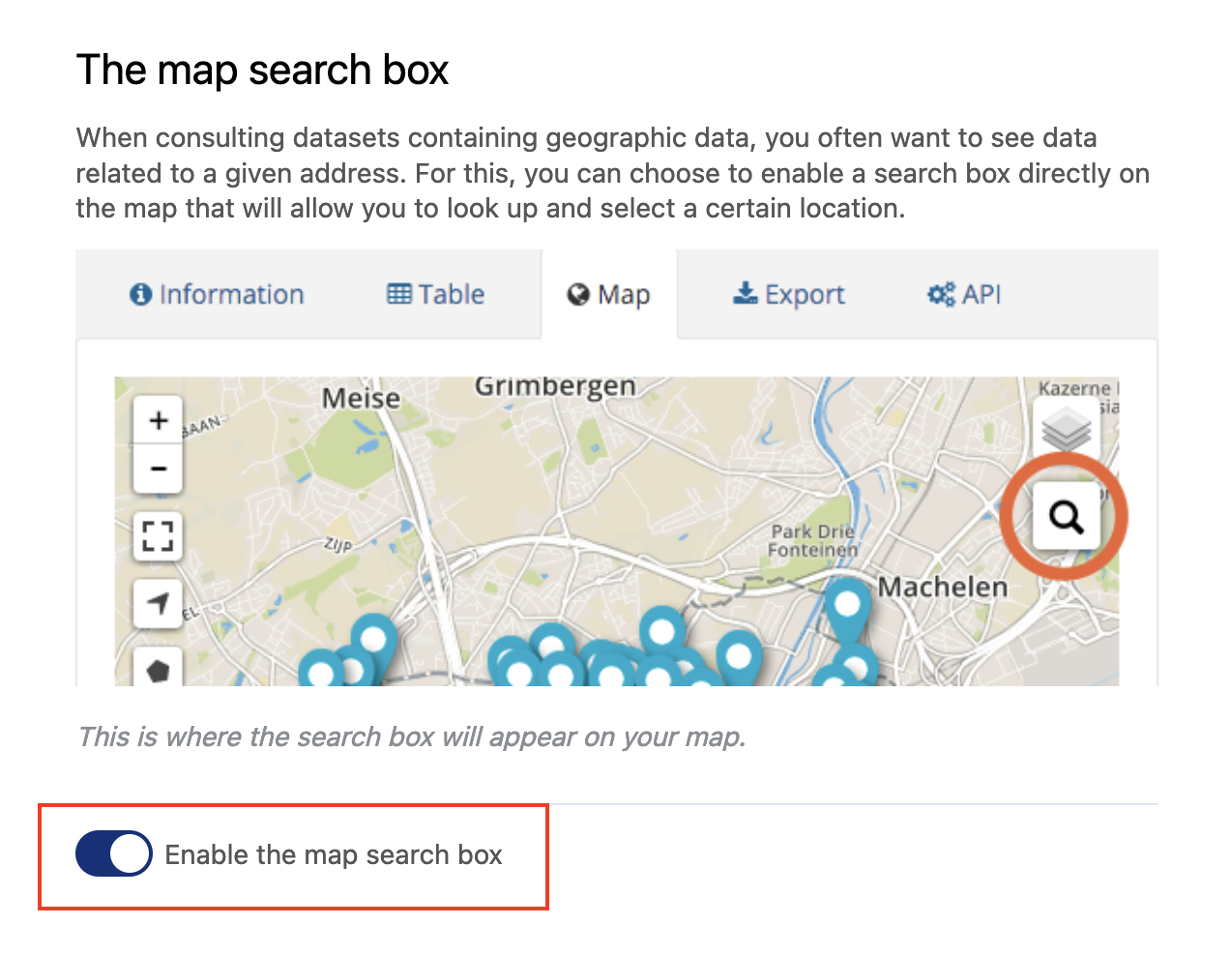Screen dimensions: 1232x953
Task: Open the Information tab
Action: coord(217,295)
